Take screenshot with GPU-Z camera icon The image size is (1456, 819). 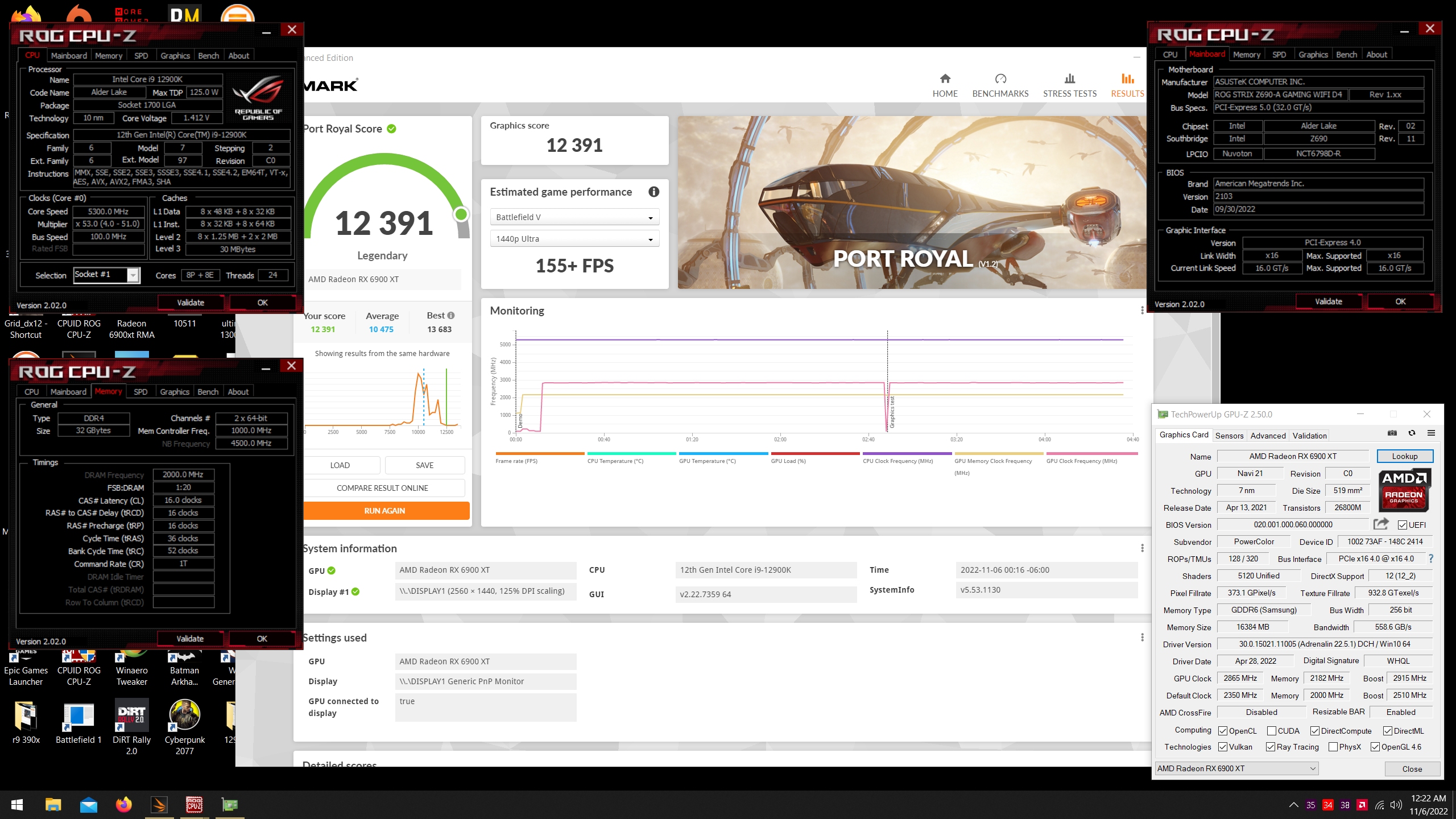pos(1392,433)
